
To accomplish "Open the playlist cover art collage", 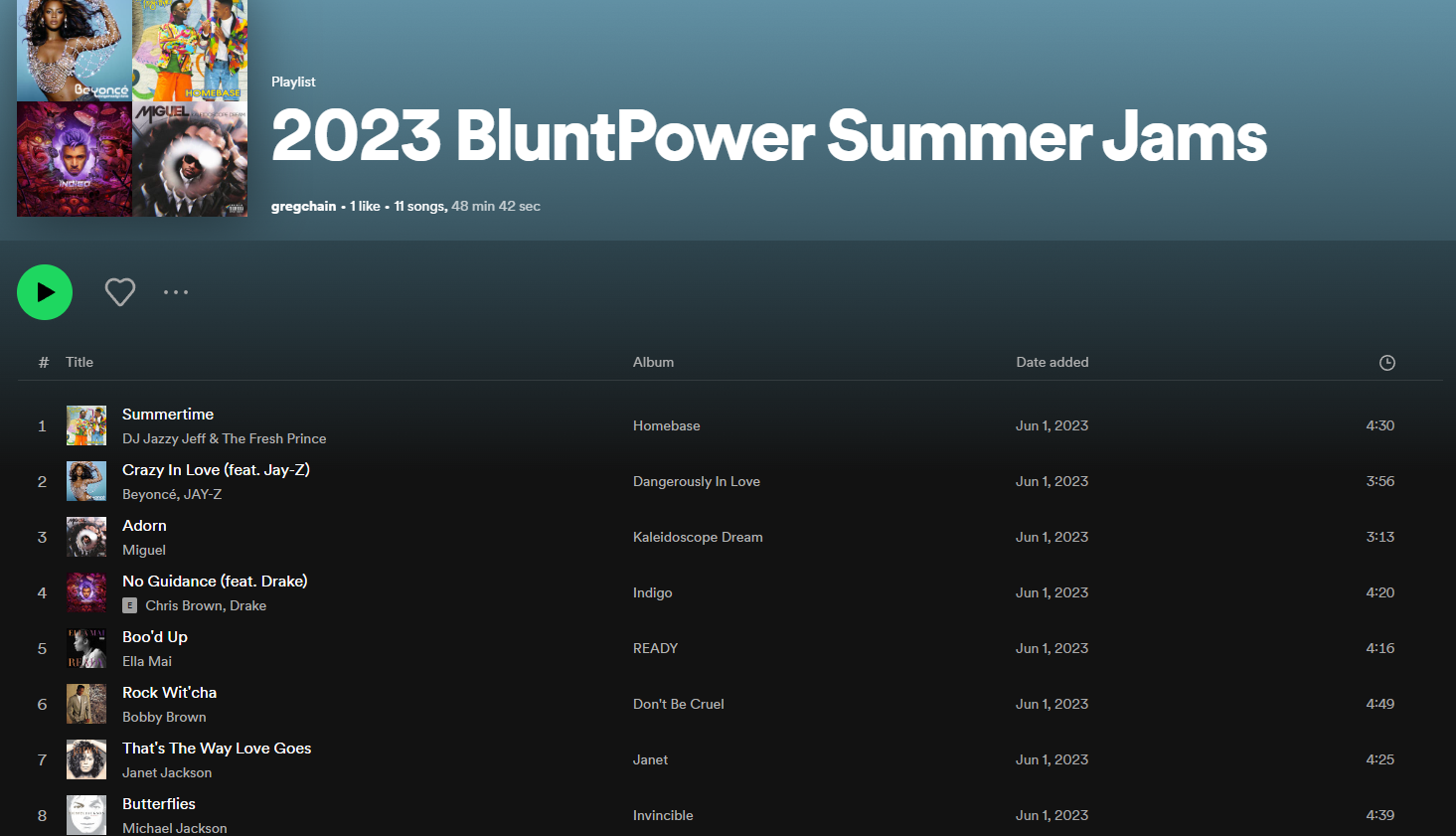I will pyautogui.click(x=132, y=108).
